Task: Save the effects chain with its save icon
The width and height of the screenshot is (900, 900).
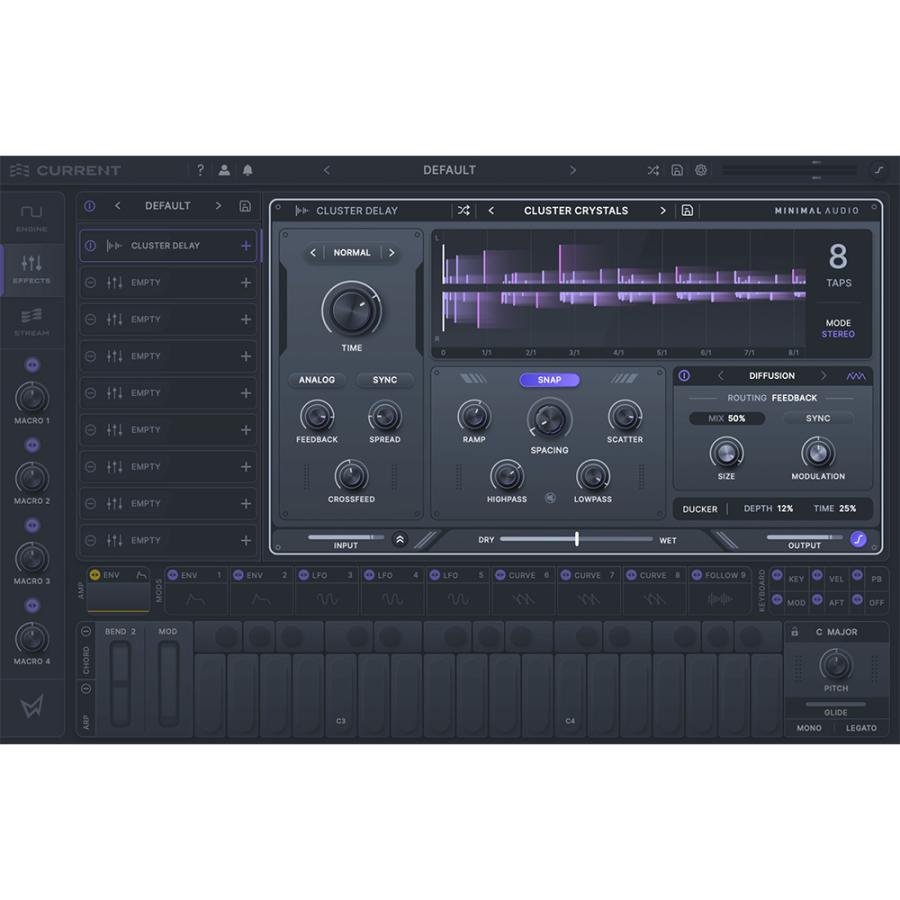Action: [x=245, y=206]
